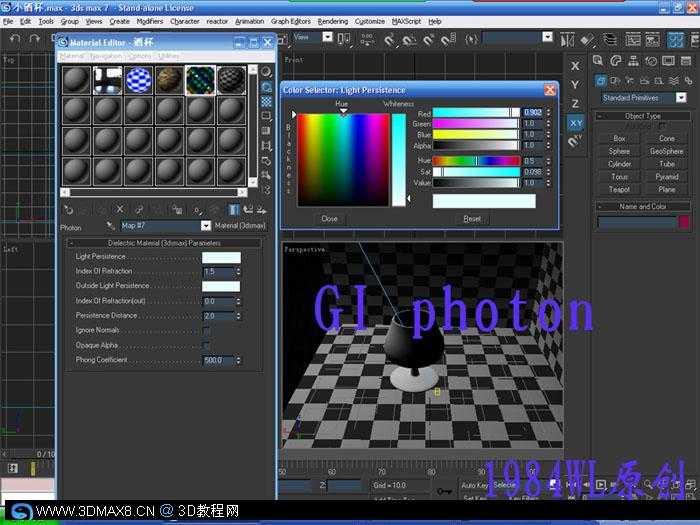Click the Align tool icon

pos(588,40)
